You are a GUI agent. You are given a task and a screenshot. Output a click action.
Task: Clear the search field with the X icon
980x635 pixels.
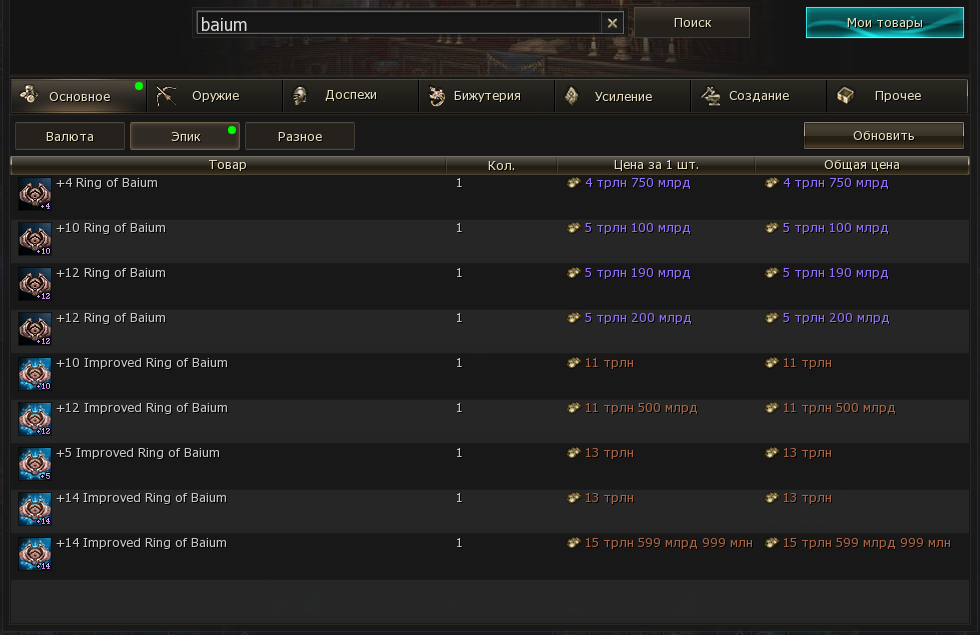point(612,23)
